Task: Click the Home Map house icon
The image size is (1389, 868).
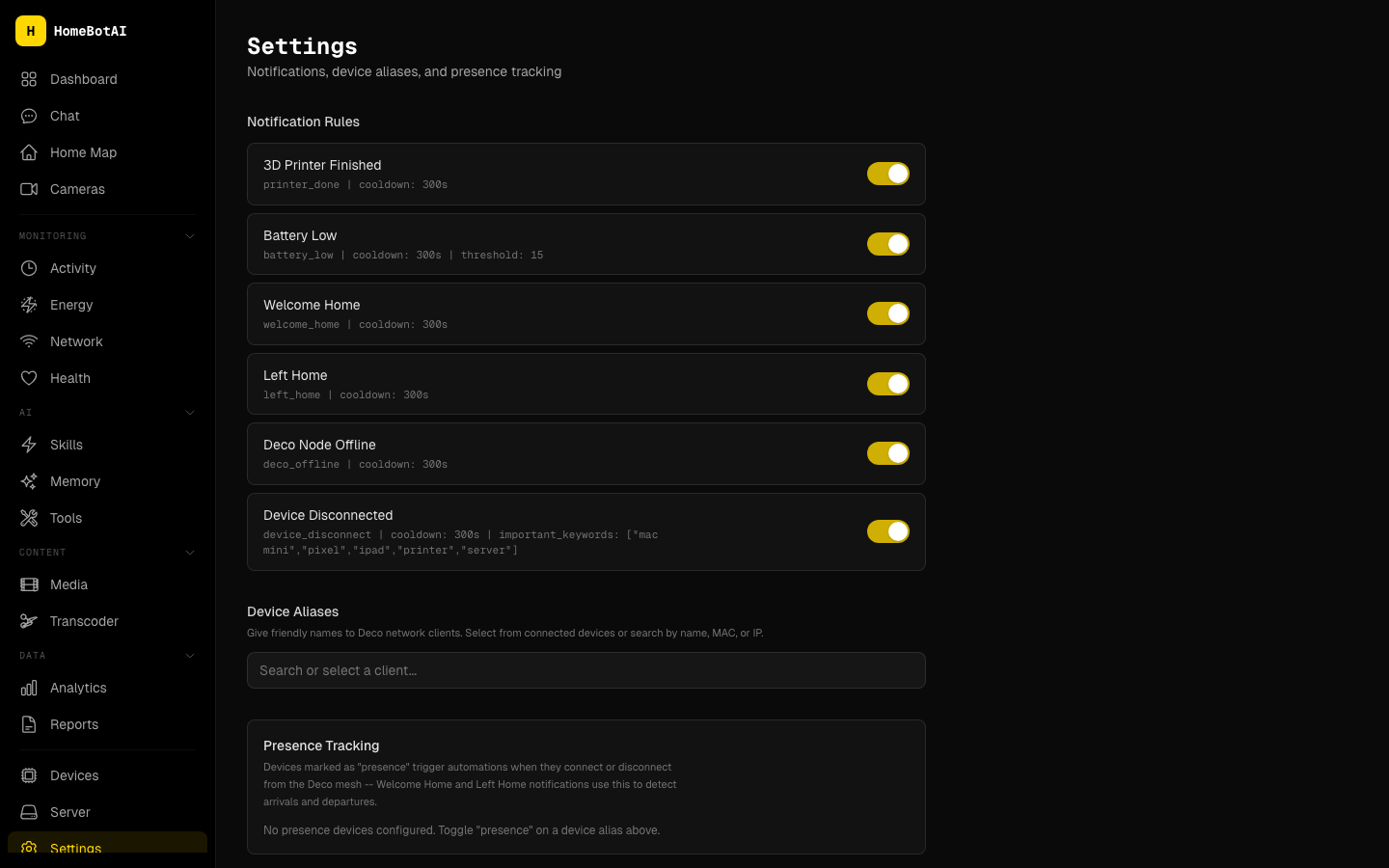Action: tap(29, 152)
